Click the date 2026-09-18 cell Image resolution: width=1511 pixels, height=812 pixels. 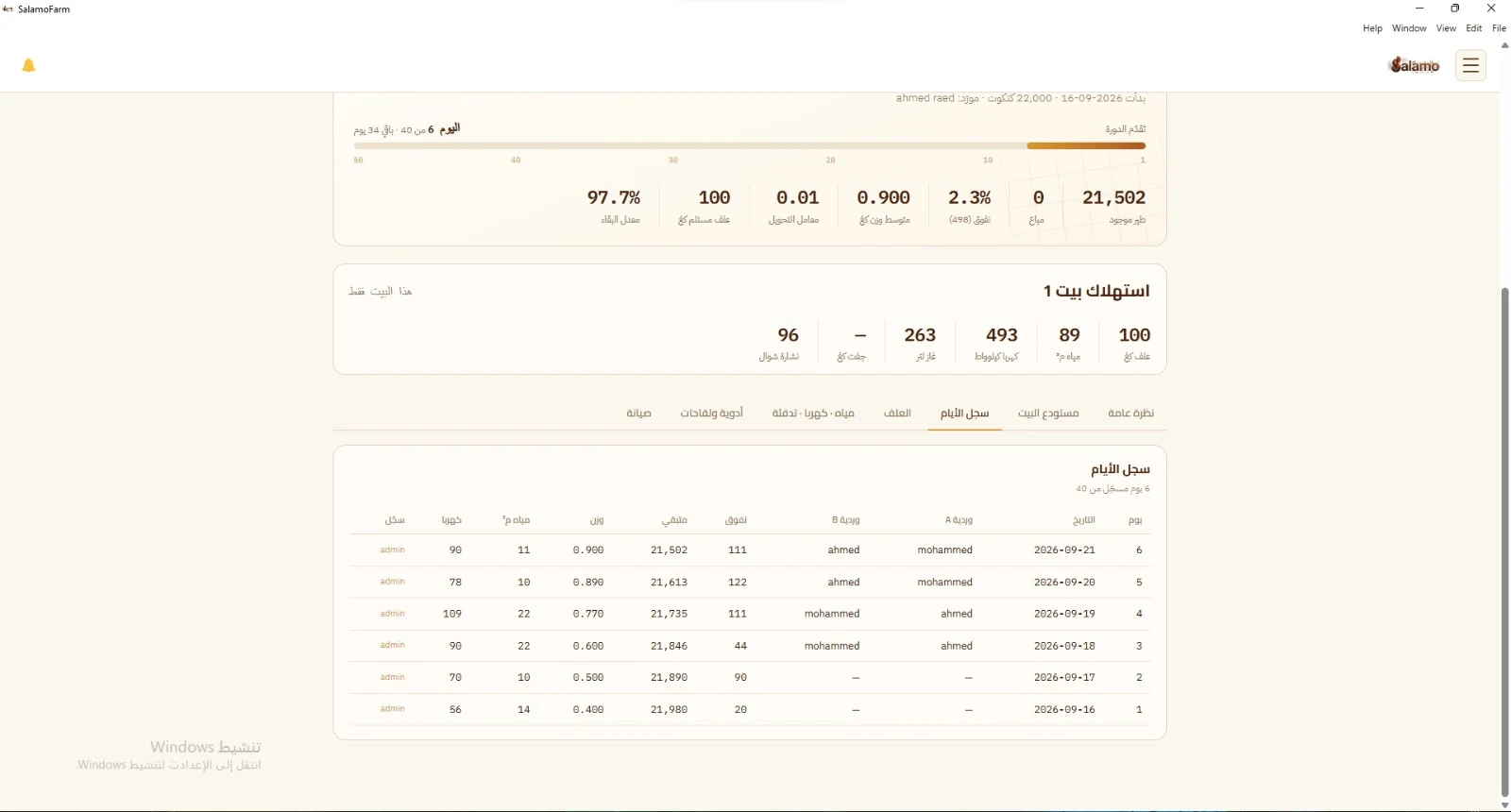(x=1064, y=646)
